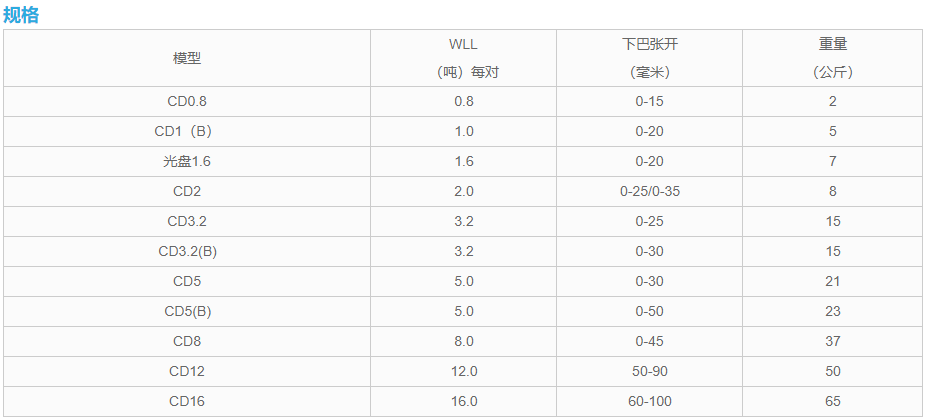Click the 0-25/0-35 jaw opening value

coord(650,191)
